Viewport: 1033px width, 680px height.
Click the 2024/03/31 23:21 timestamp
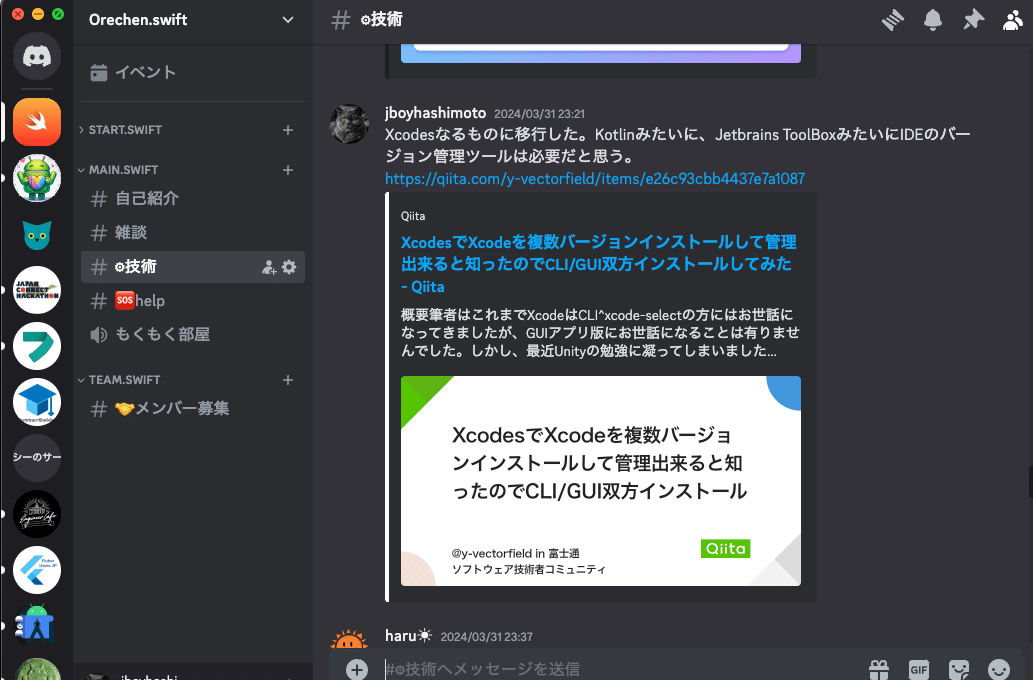(x=539, y=114)
